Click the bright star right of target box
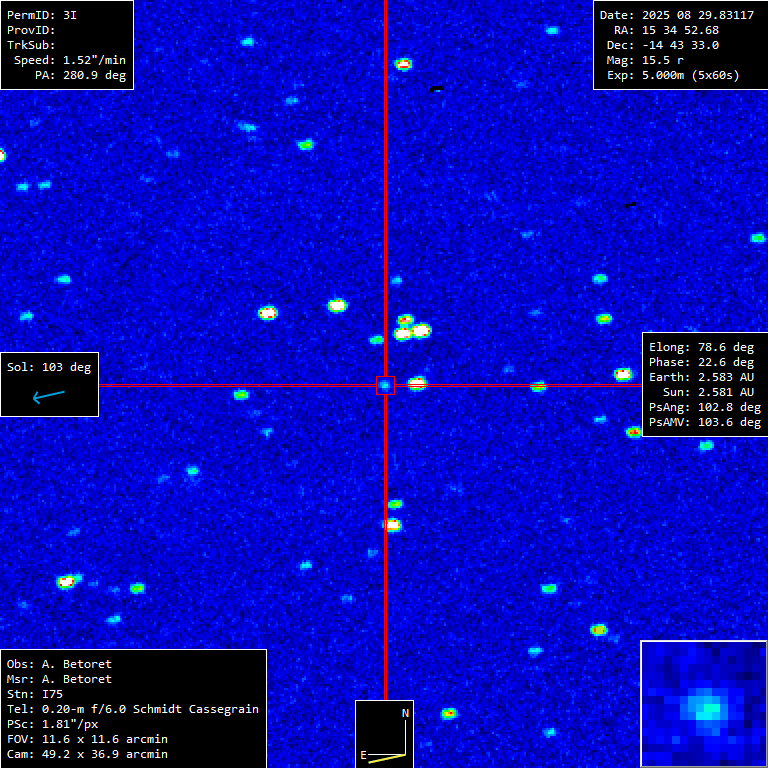 (x=417, y=383)
